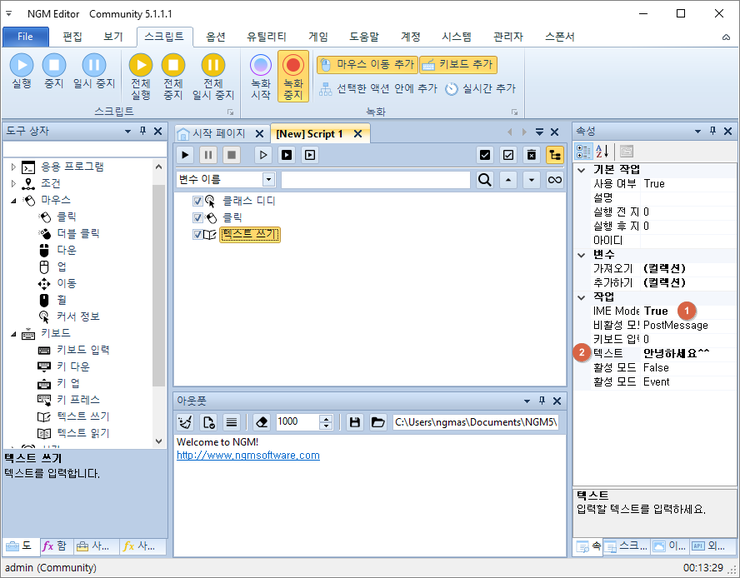Select 텍스트 읽기 tool item
This screenshot has height=578, width=740.
[x=74, y=433]
